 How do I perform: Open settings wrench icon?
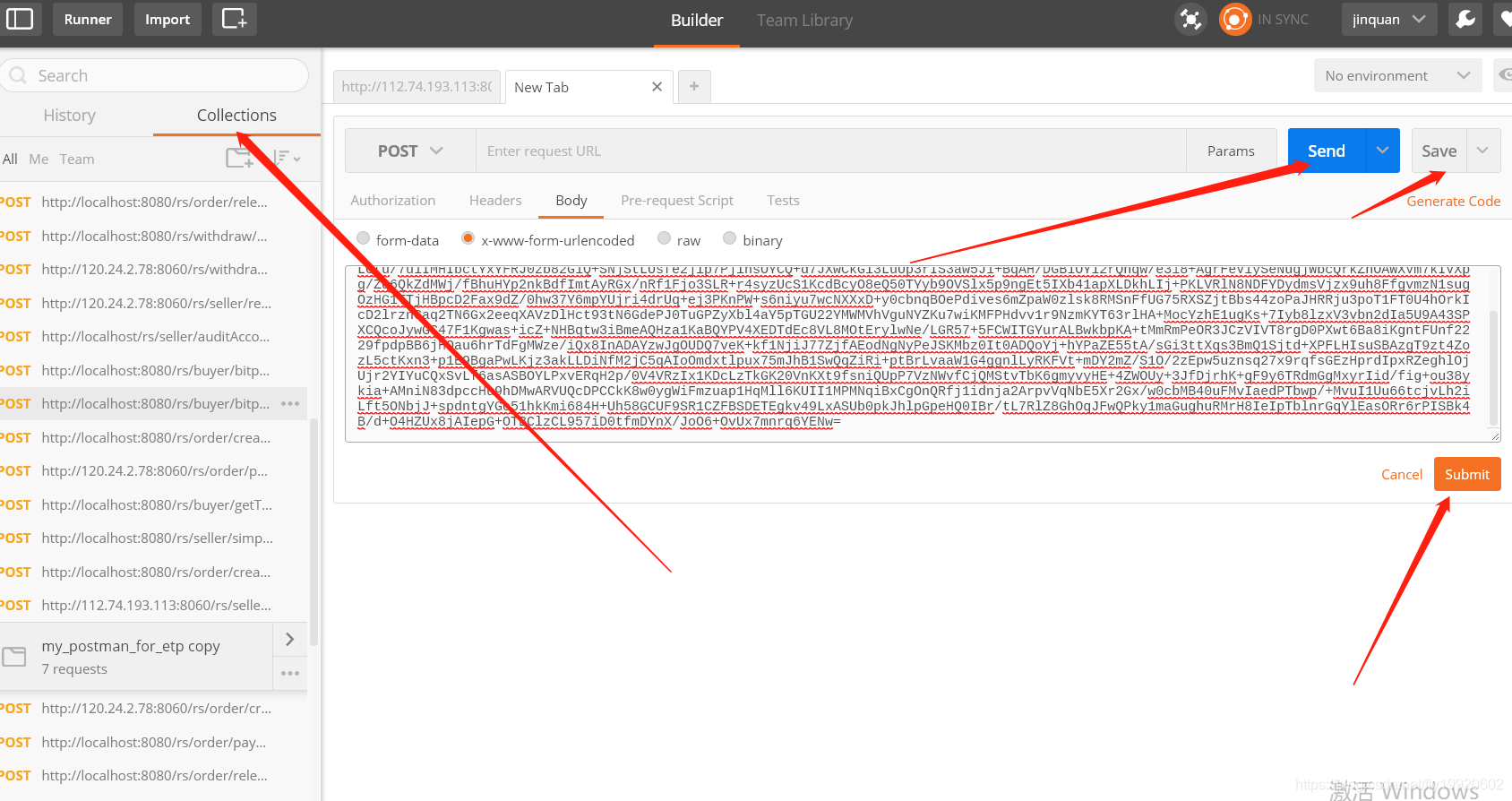(1466, 19)
